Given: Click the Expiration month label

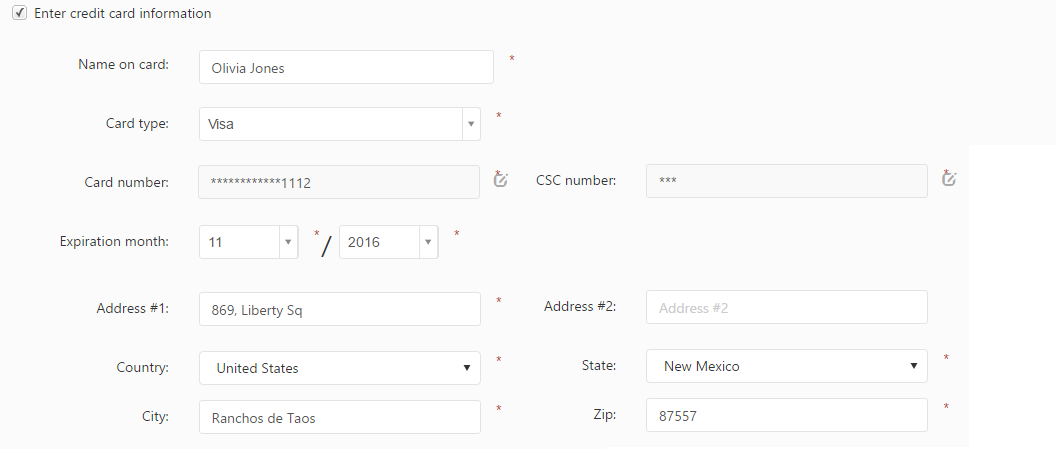Looking at the screenshot, I should pyautogui.click(x=114, y=242).
